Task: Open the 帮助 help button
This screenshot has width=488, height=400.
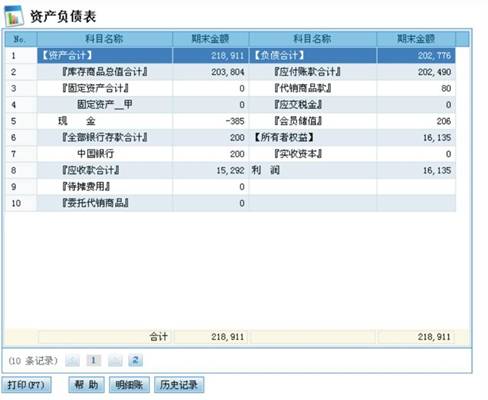Action: [x=86, y=385]
